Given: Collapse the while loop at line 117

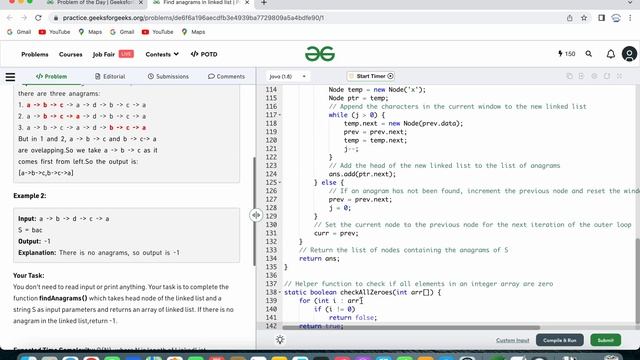Looking at the screenshot, I should coord(280,115).
